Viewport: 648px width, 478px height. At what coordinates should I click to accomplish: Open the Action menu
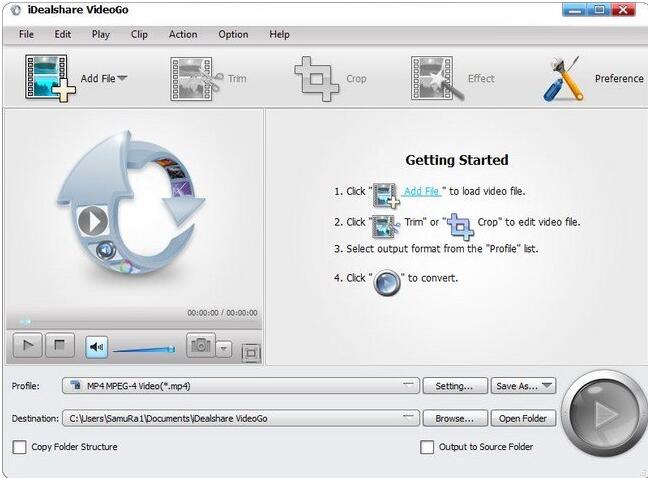pyautogui.click(x=183, y=34)
